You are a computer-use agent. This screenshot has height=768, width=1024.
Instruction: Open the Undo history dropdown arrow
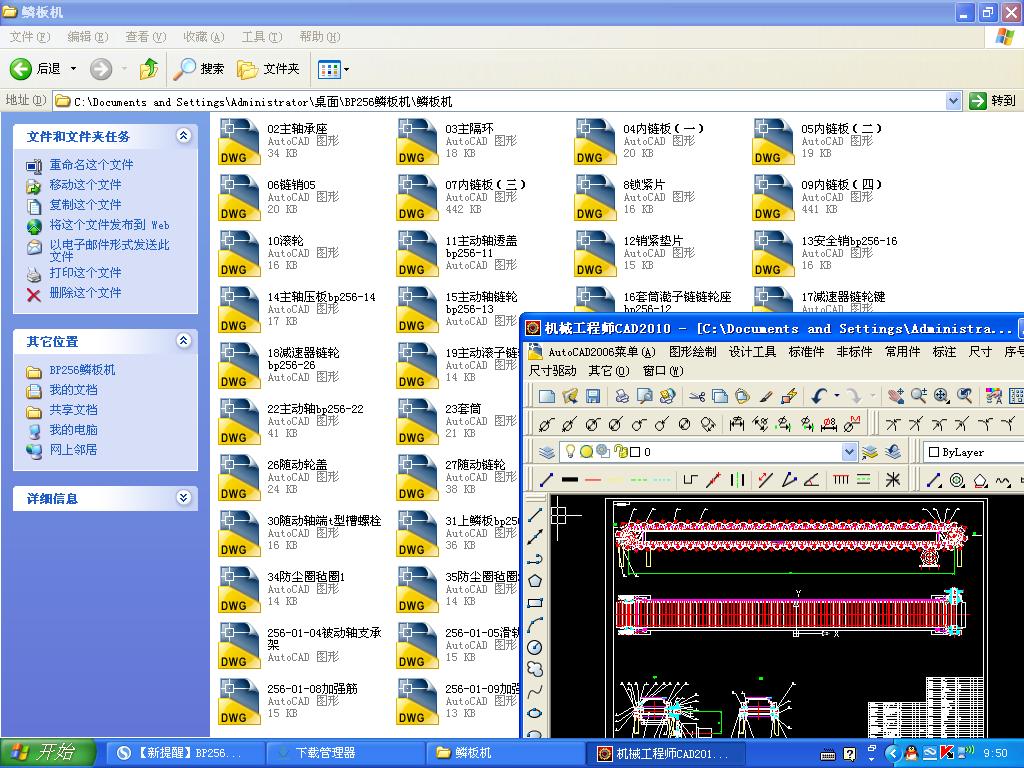834,395
